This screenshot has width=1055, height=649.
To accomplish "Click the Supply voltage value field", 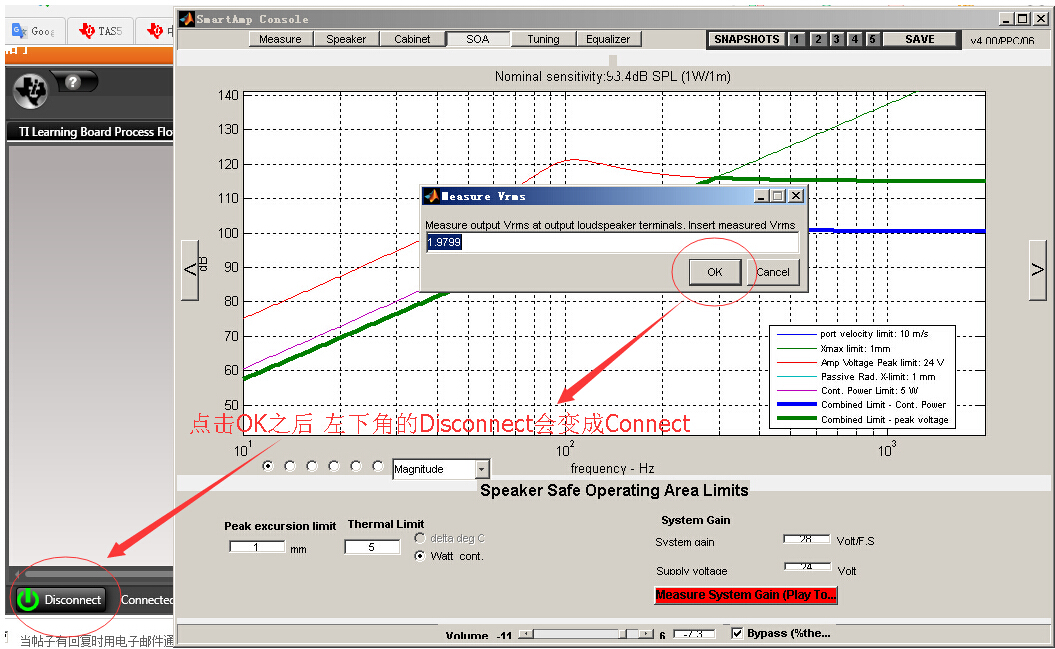I will pyautogui.click(x=806, y=567).
